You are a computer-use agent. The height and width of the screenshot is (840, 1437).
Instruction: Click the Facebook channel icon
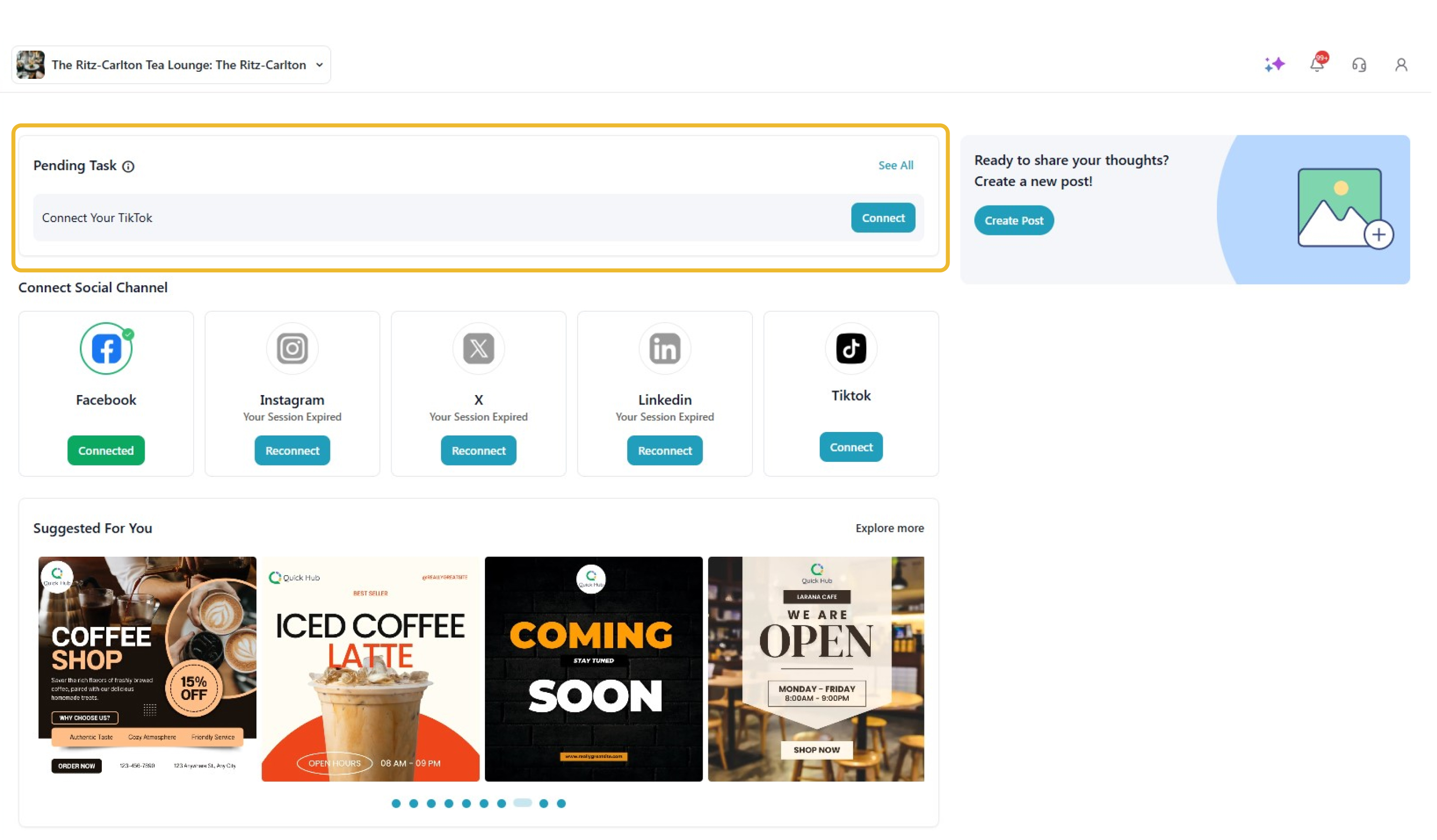(107, 349)
